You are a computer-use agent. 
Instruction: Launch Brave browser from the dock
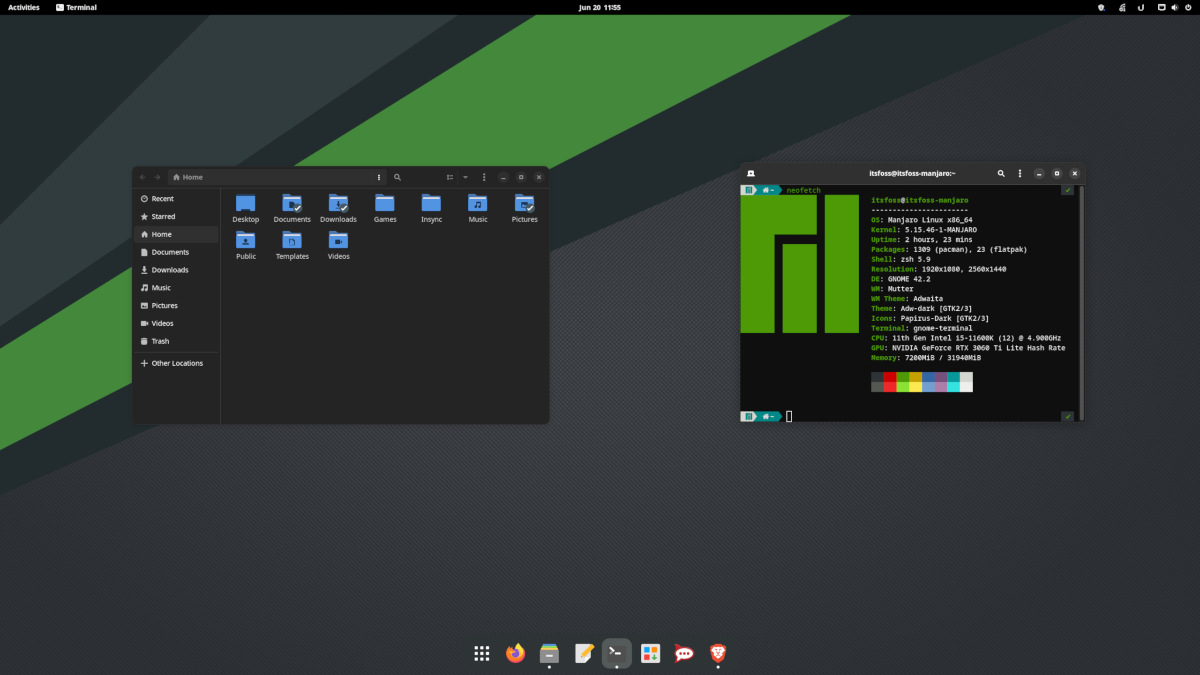[717, 653]
